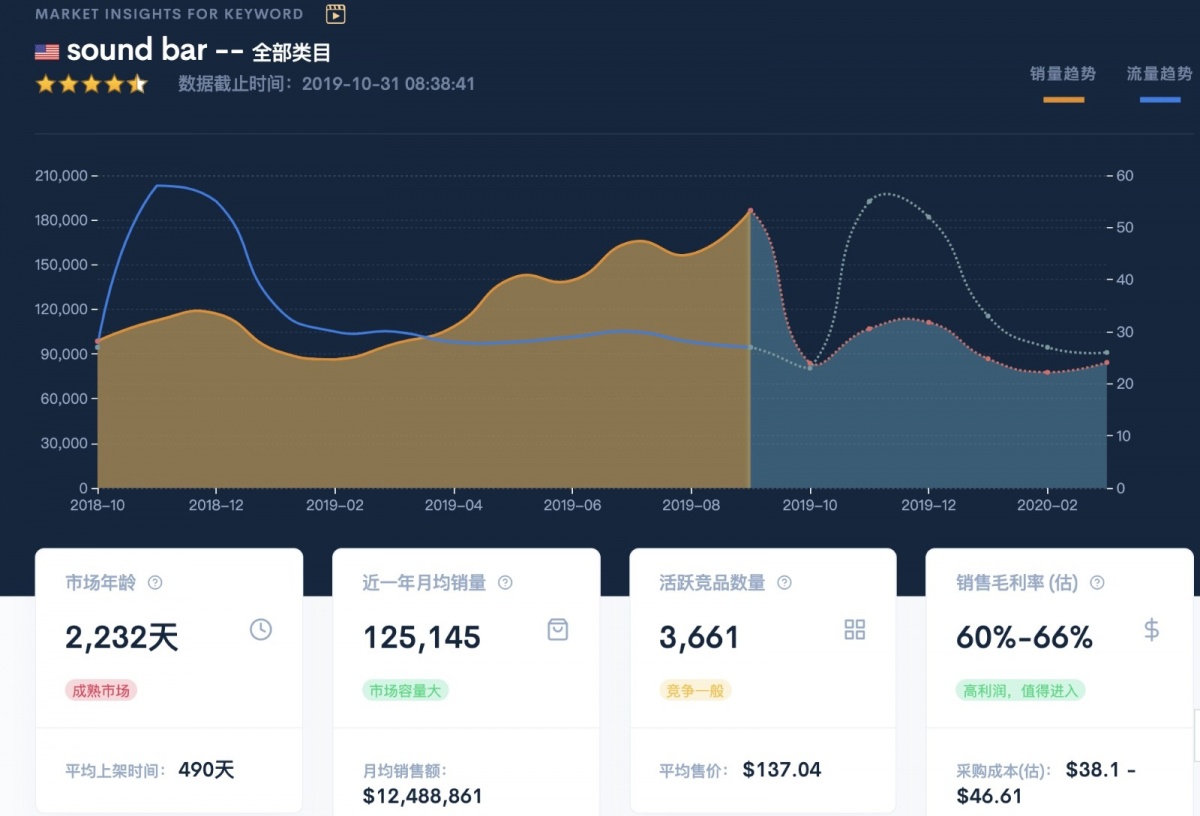This screenshot has height=816, width=1200.
Task: Click the 市场容量大 green tag
Action: 405,690
